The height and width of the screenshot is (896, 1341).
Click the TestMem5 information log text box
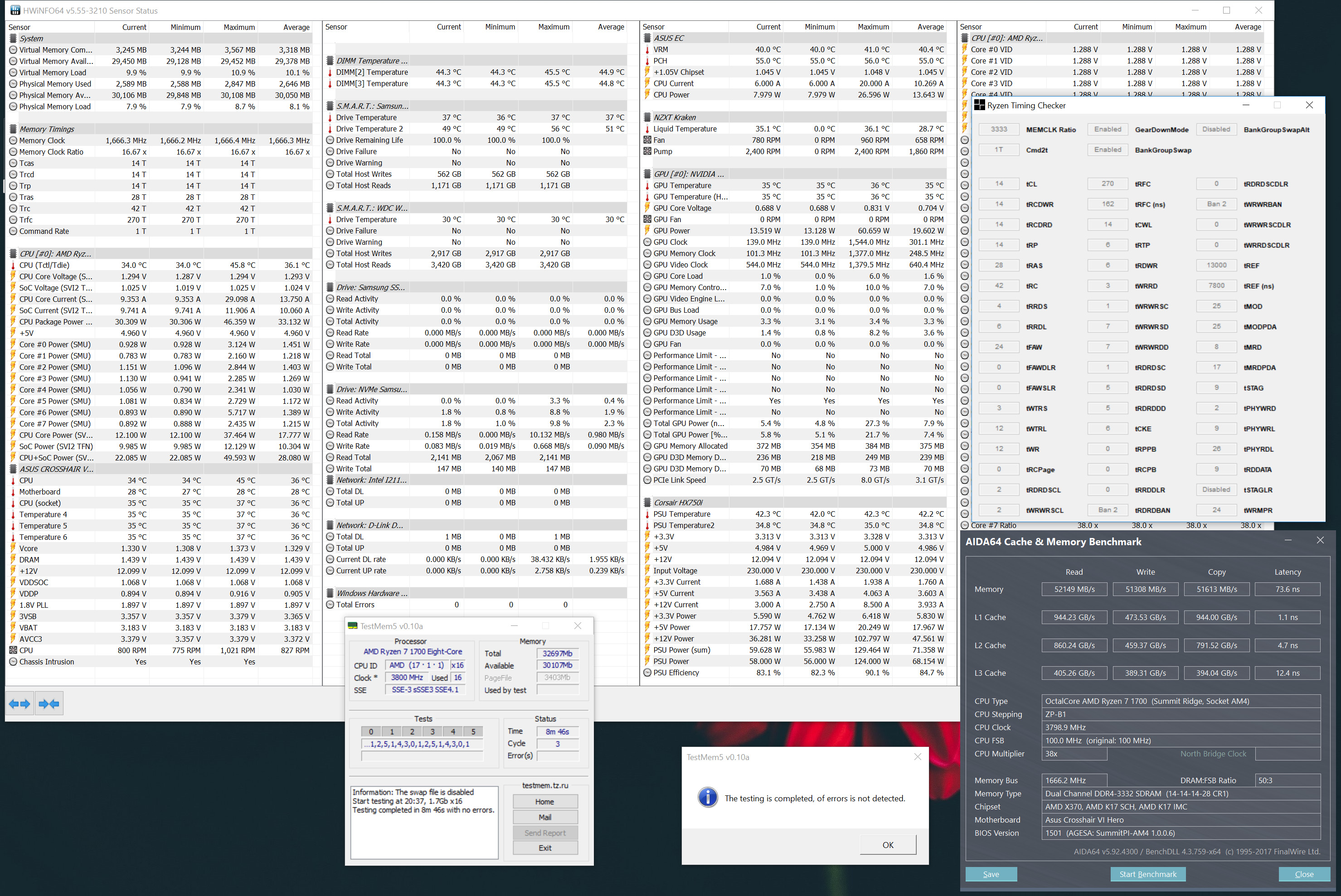(x=424, y=822)
